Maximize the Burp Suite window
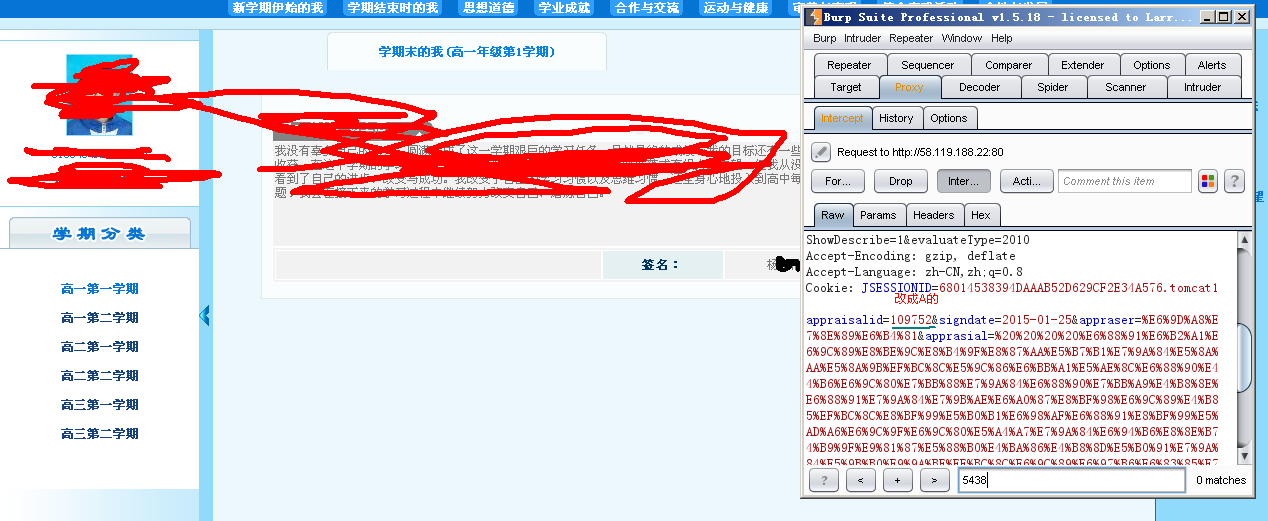Viewport: 1268px width, 521px height. [1222, 17]
